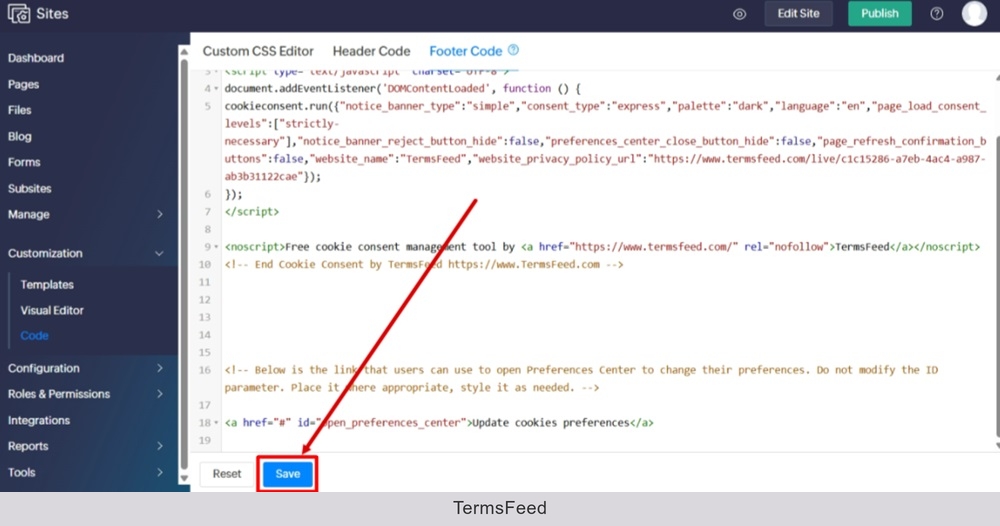The height and width of the screenshot is (526, 1000).
Task: Click line number 16 in gutter
Action: (x=205, y=370)
